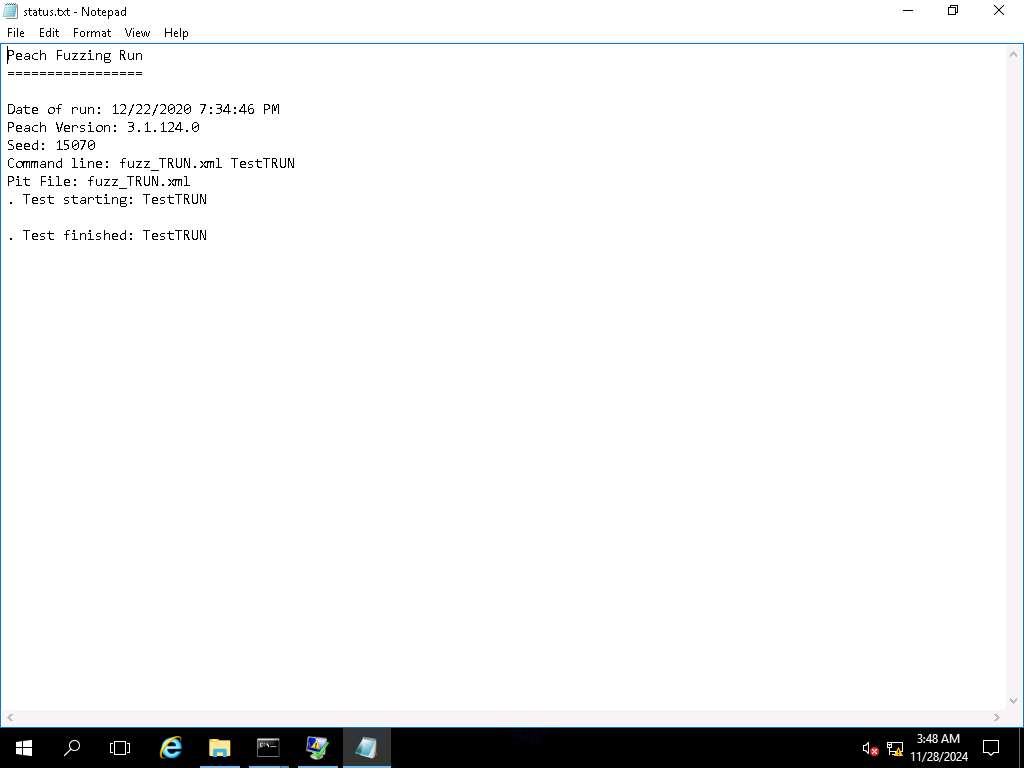Open File Explorer from the taskbar
The height and width of the screenshot is (768, 1024).
219,747
